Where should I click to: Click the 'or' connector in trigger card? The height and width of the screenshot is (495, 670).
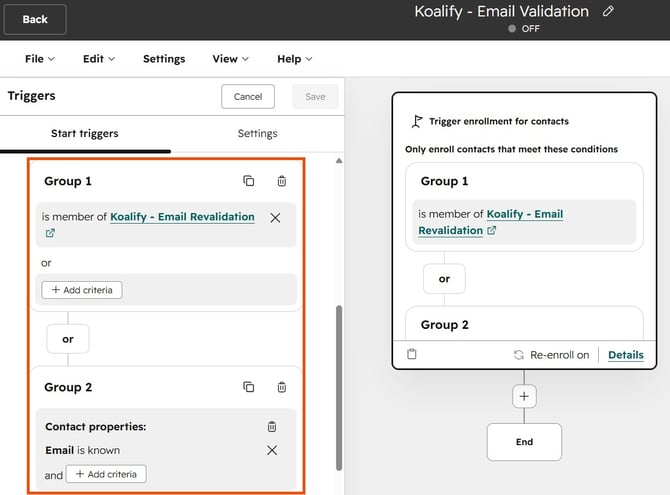tap(444, 279)
